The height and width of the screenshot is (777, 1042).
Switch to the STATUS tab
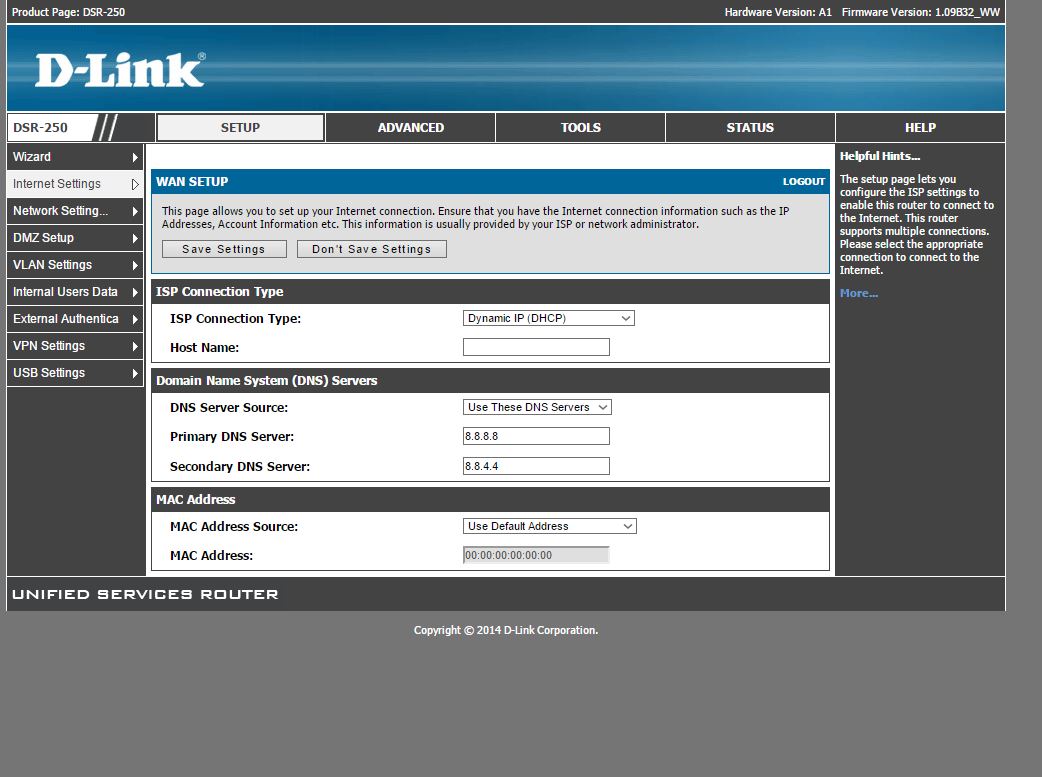coord(750,128)
